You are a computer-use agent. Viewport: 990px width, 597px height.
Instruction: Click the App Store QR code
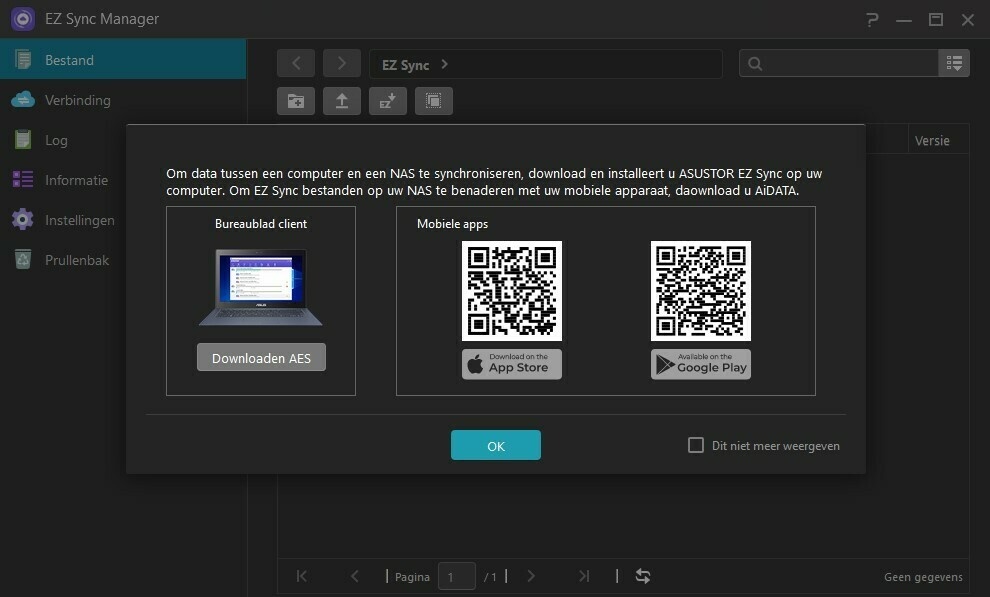coord(511,290)
